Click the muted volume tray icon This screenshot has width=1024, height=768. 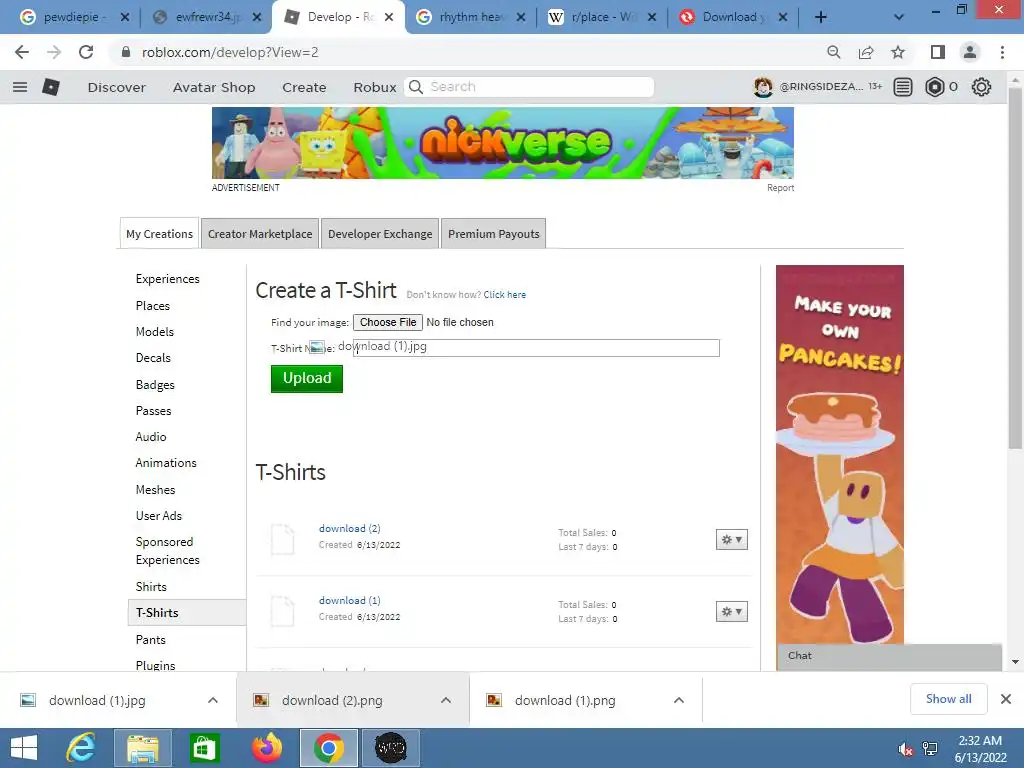click(905, 750)
